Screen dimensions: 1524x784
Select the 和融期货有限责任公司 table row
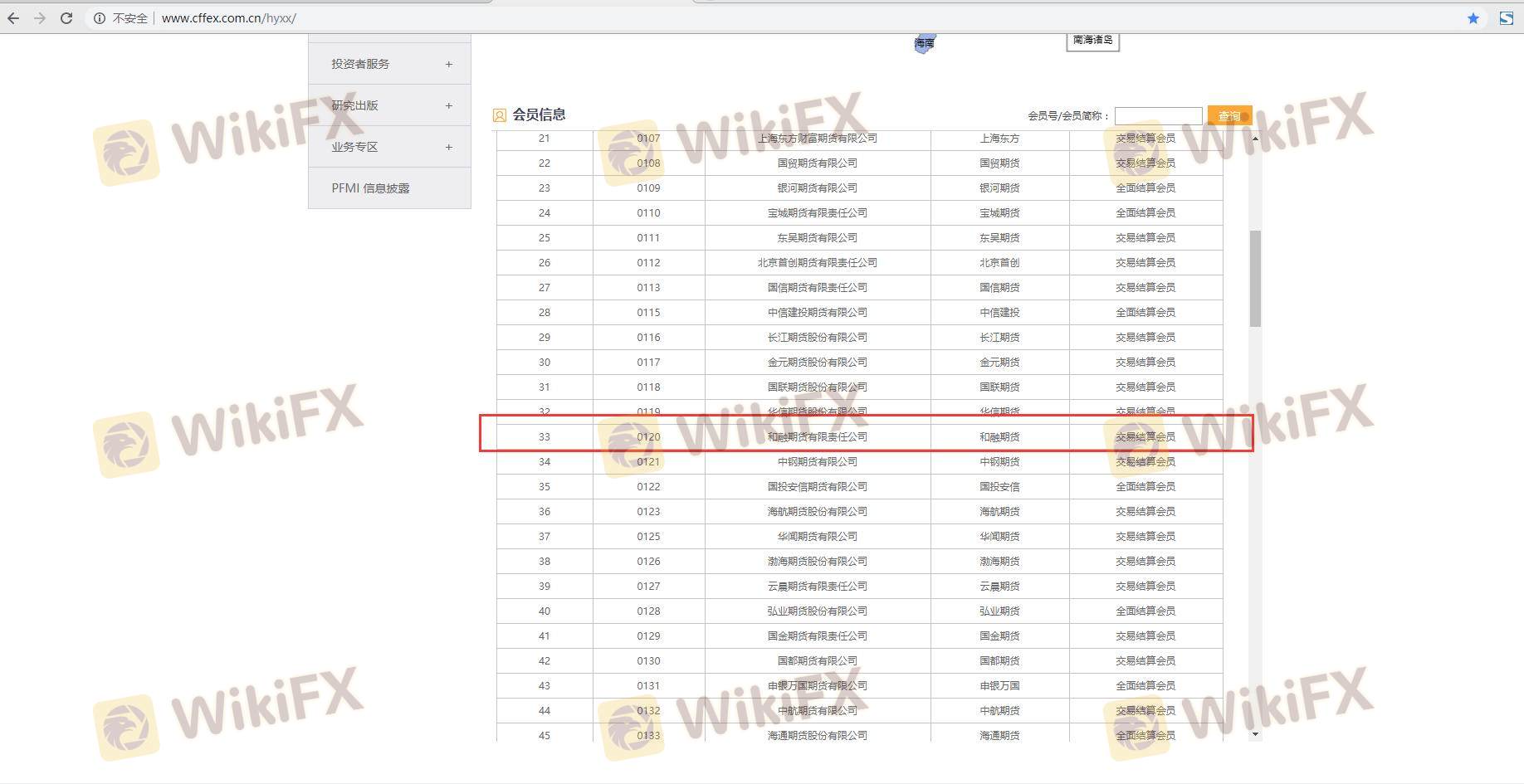[x=817, y=437]
